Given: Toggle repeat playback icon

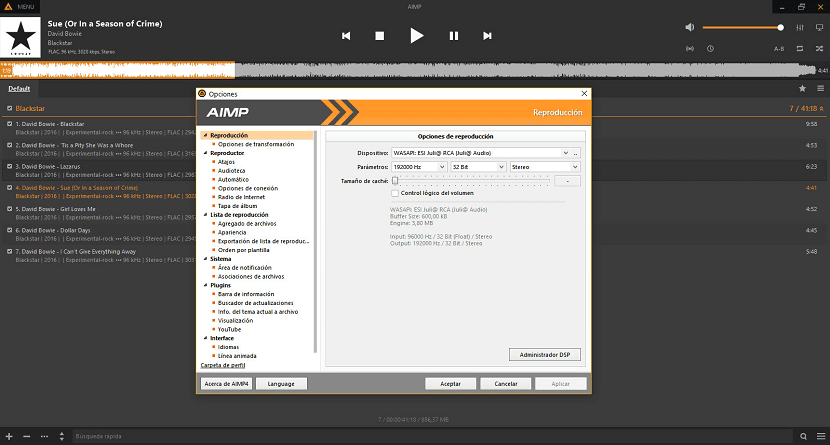Looking at the screenshot, I should click(x=800, y=48).
